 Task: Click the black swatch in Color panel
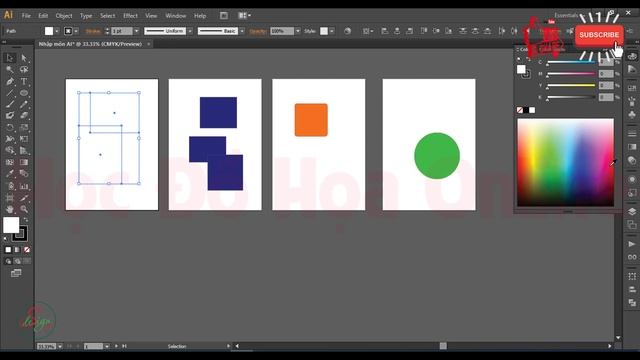tap(526, 110)
